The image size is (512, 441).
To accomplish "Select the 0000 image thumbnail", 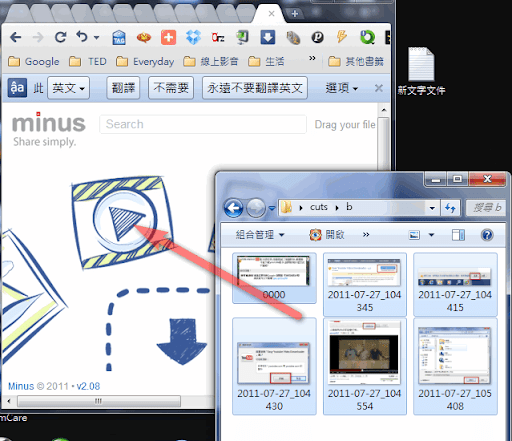I will pos(274,278).
